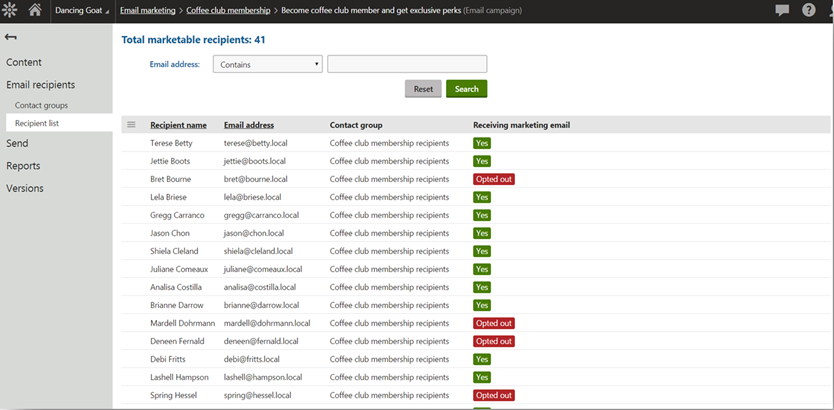Click the back arrow in sidebar
This screenshot has height=410, width=834.
pyautogui.click(x=11, y=37)
